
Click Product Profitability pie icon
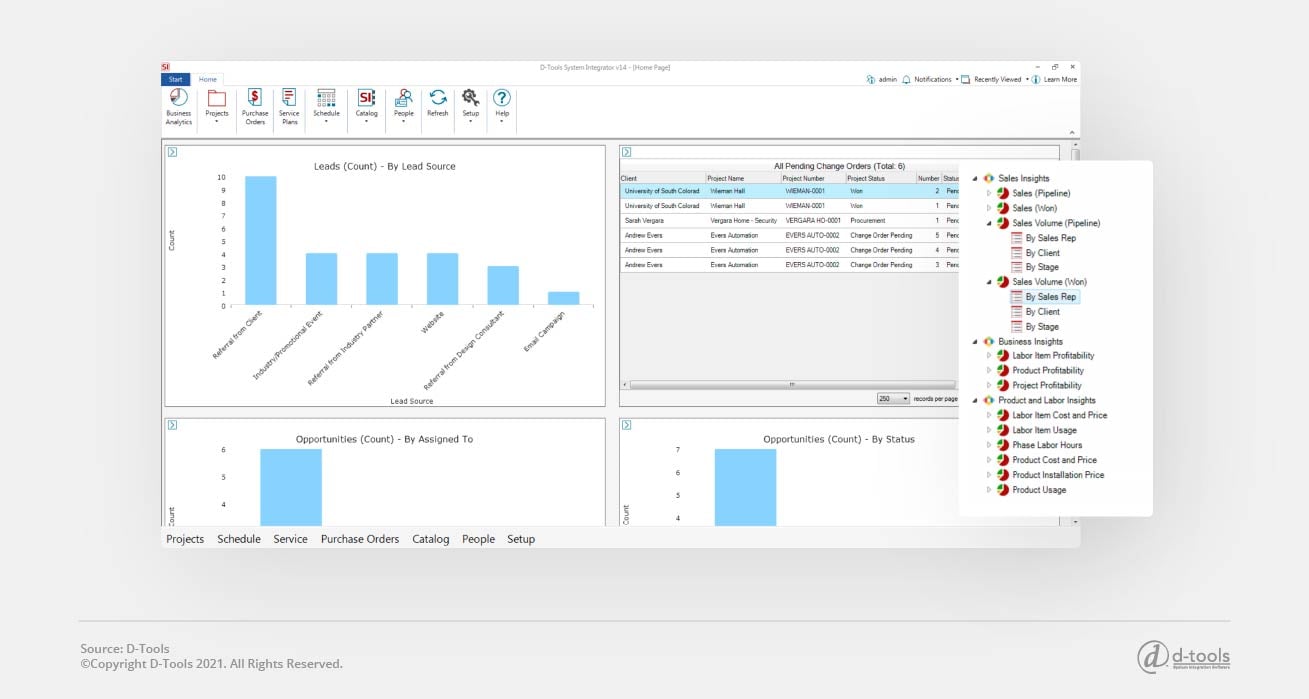pos(1003,371)
